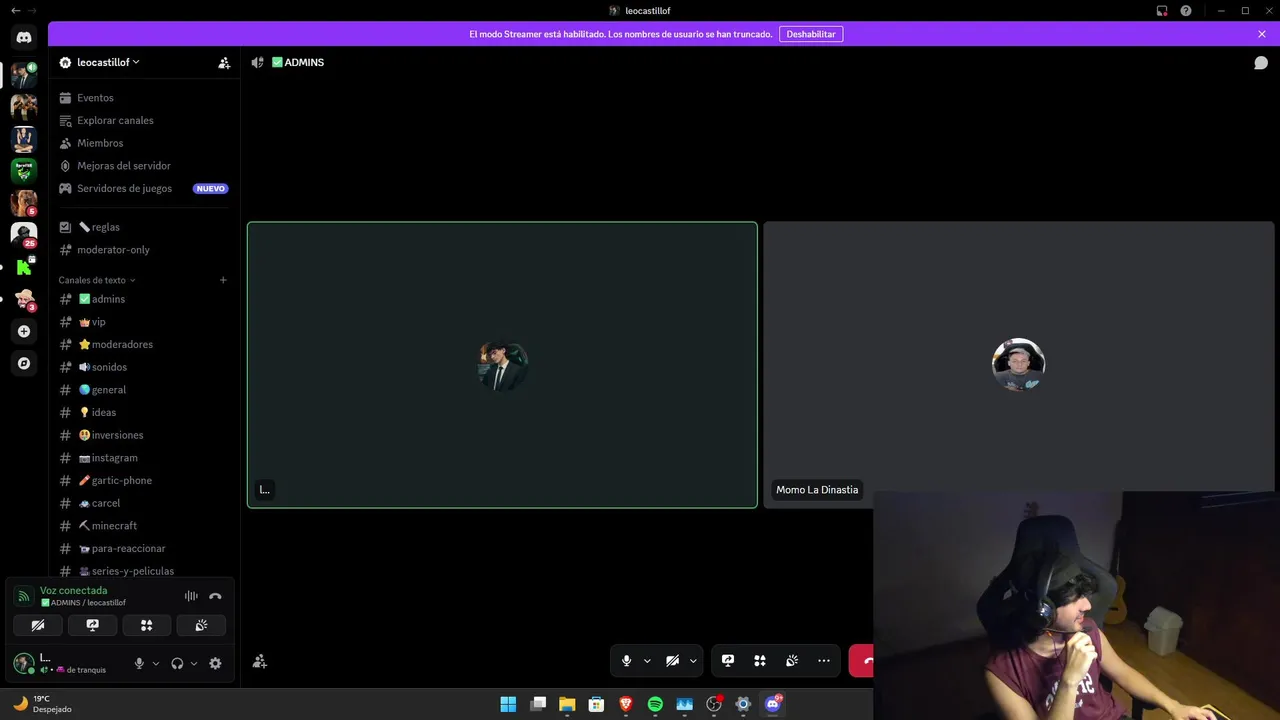The width and height of the screenshot is (1280, 720).
Task: Open the moderadores channel
Action: (144, 344)
